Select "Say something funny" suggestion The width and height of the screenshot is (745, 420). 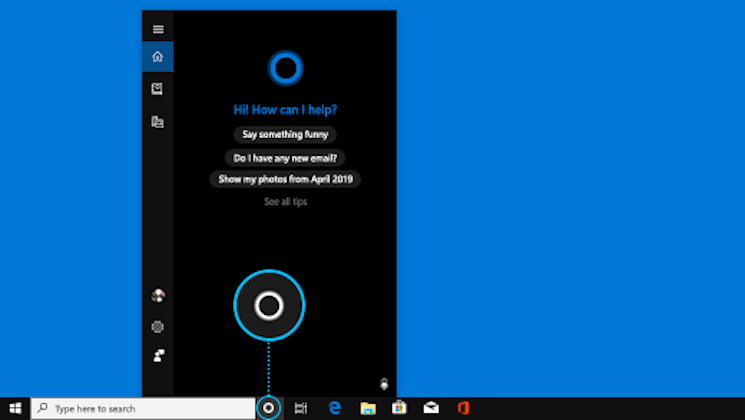285,134
